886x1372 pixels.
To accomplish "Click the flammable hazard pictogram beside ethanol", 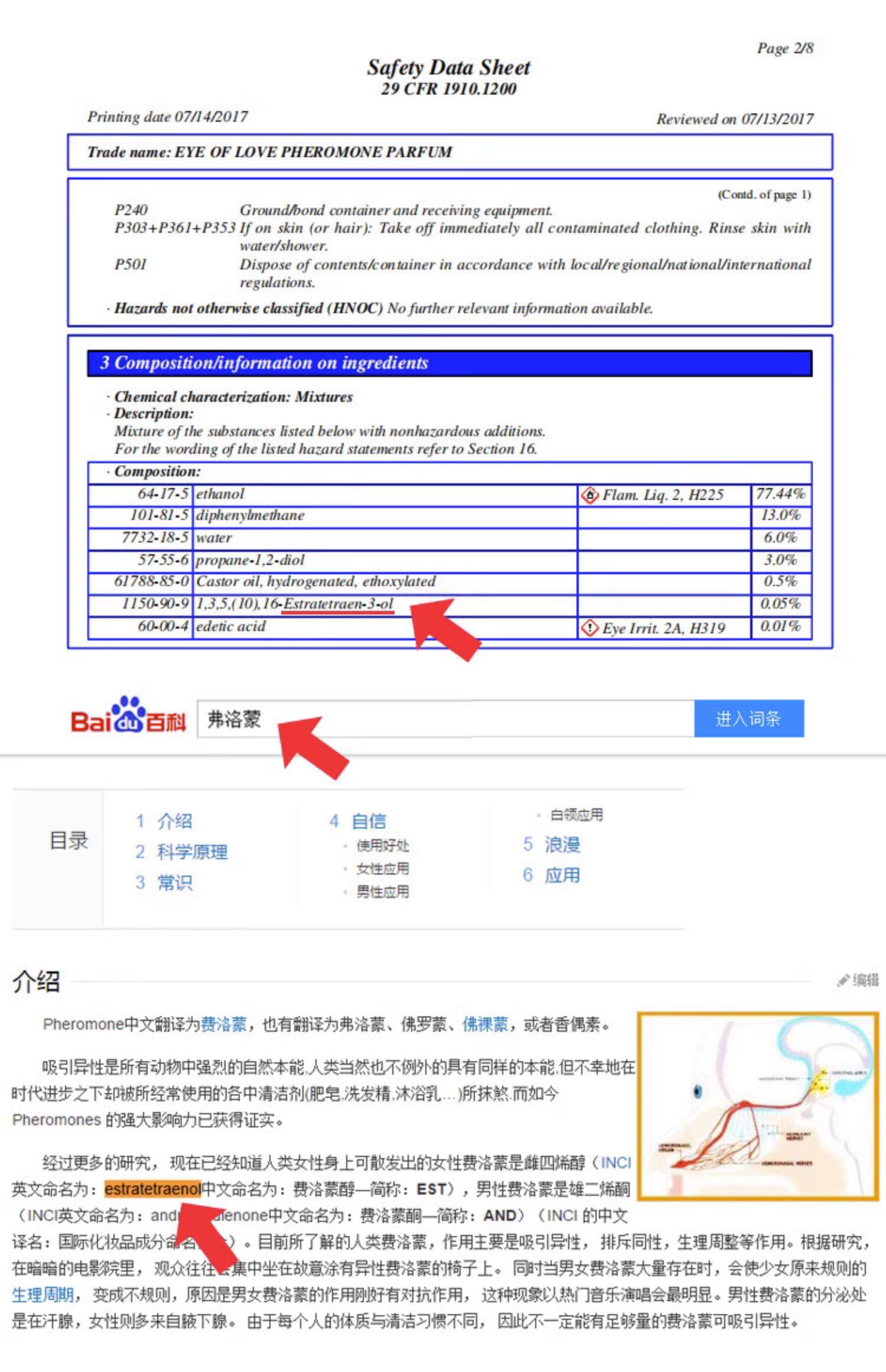I will [589, 495].
